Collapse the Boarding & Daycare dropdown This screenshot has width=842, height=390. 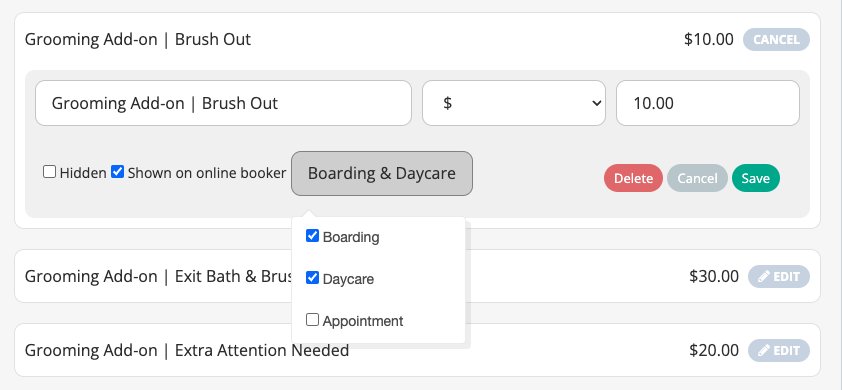click(x=382, y=174)
